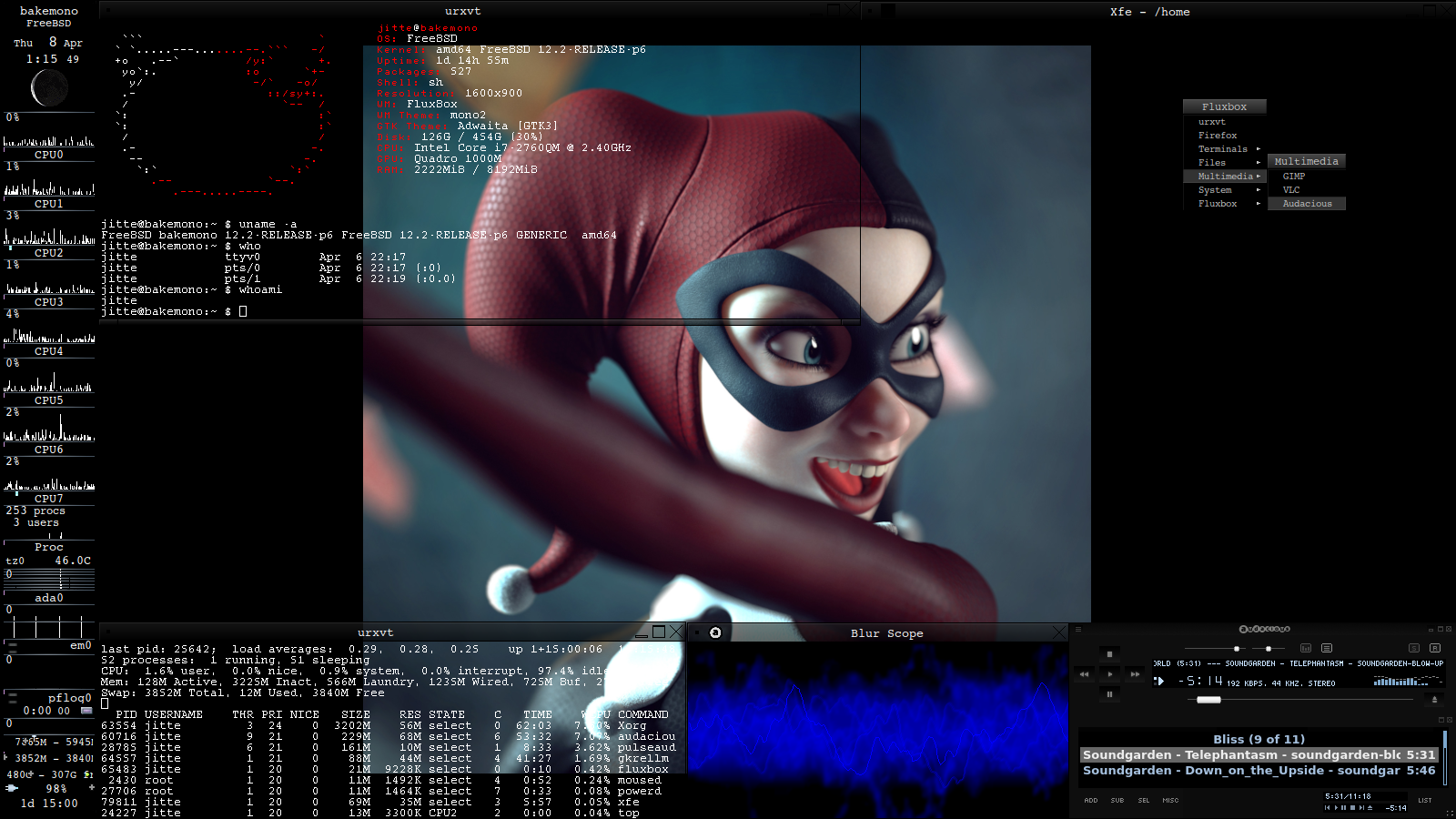Click the Audacious playlist resize grip
Image resolution: width=1456 pixels, height=819 pixels.
1450,813
